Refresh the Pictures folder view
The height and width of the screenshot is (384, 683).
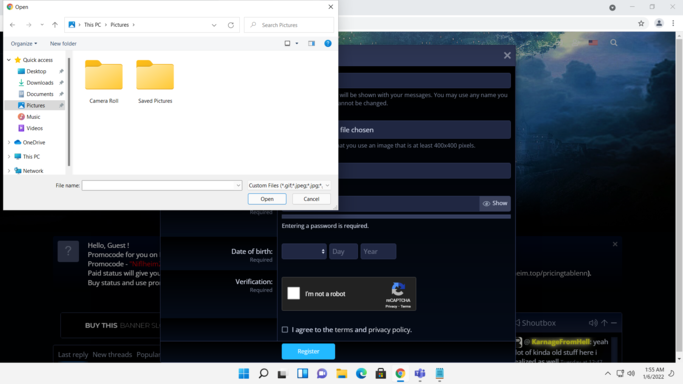click(231, 25)
